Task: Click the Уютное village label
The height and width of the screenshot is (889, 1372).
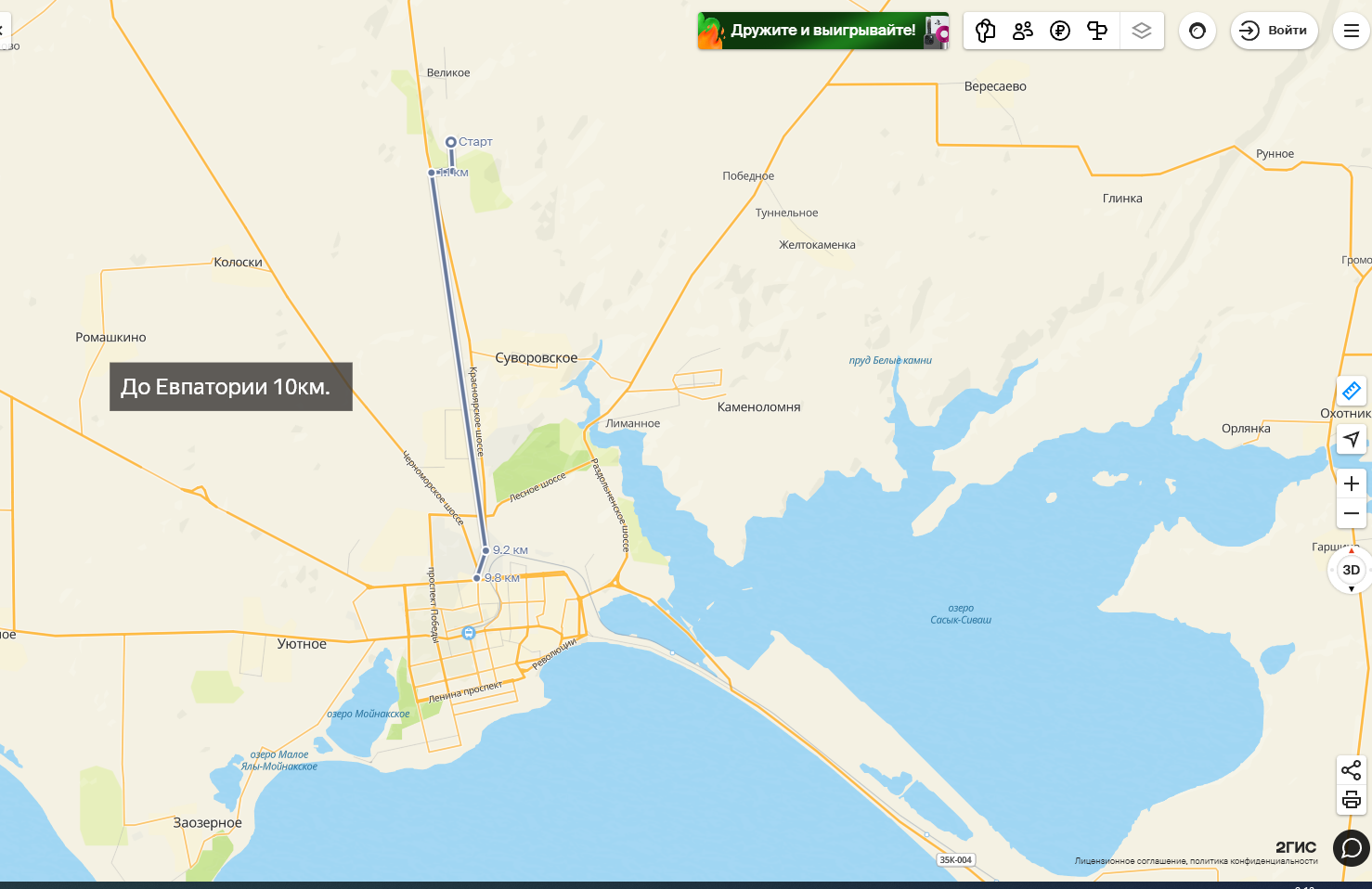Action: [302, 644]
